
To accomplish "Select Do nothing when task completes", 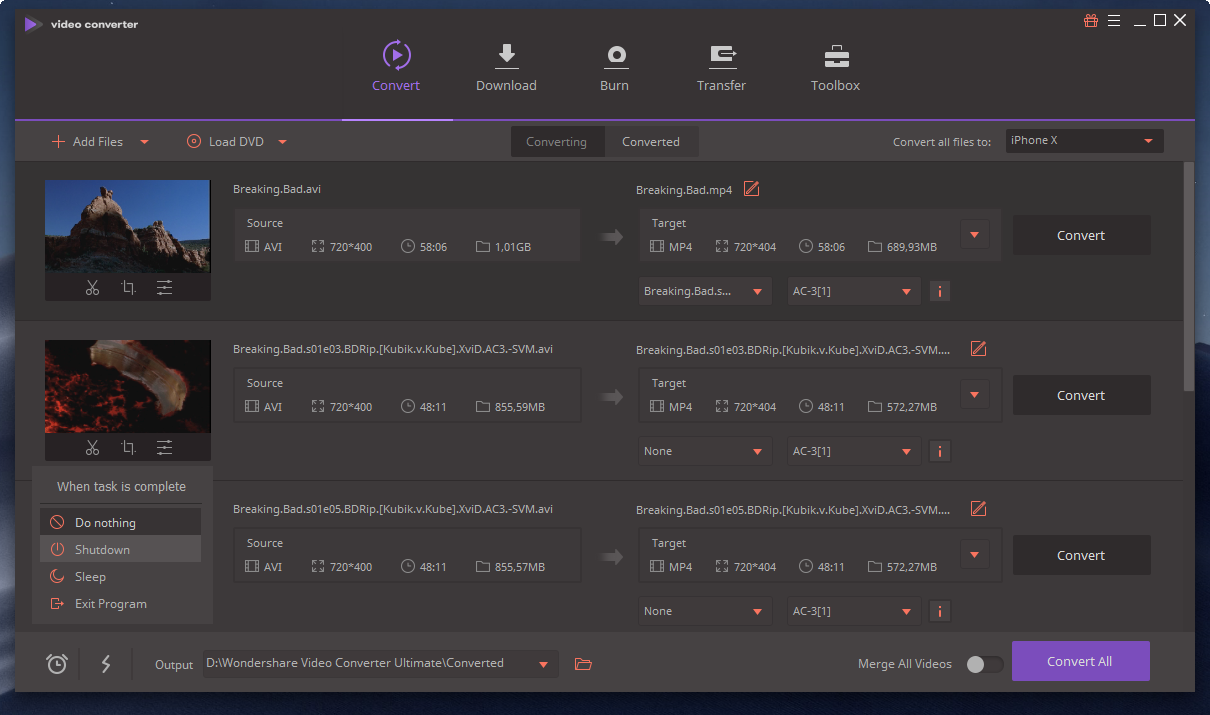I will [x=120, y=522].
